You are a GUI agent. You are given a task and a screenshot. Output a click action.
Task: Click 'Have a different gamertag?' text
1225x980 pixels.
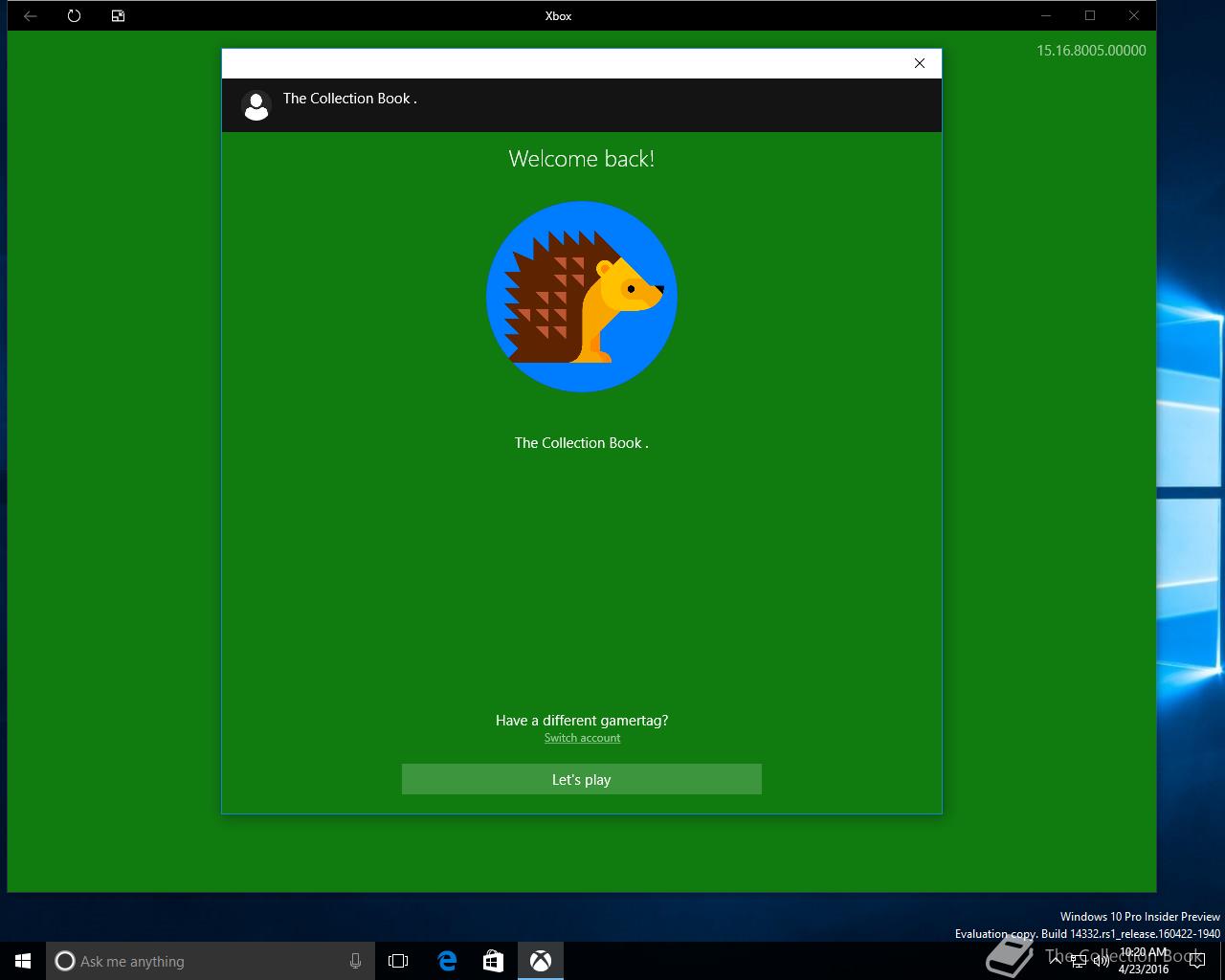pos(582,721)
